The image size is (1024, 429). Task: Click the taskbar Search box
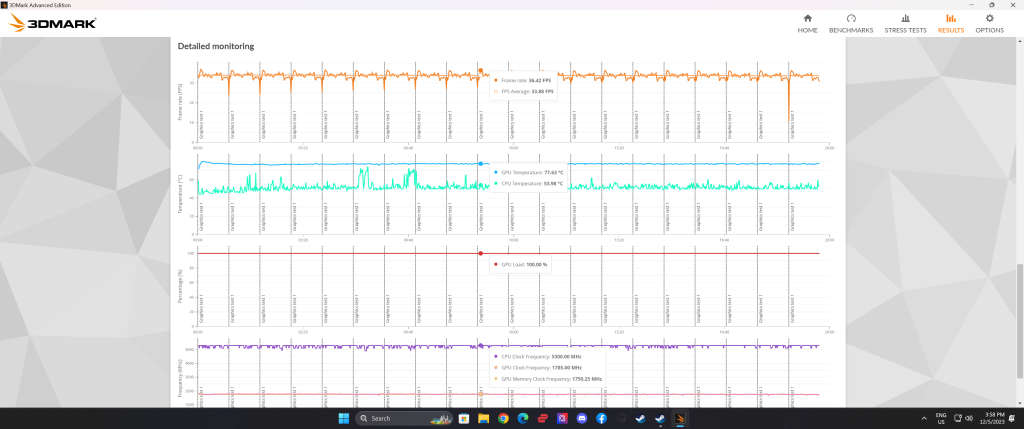(x=405, y=418)
